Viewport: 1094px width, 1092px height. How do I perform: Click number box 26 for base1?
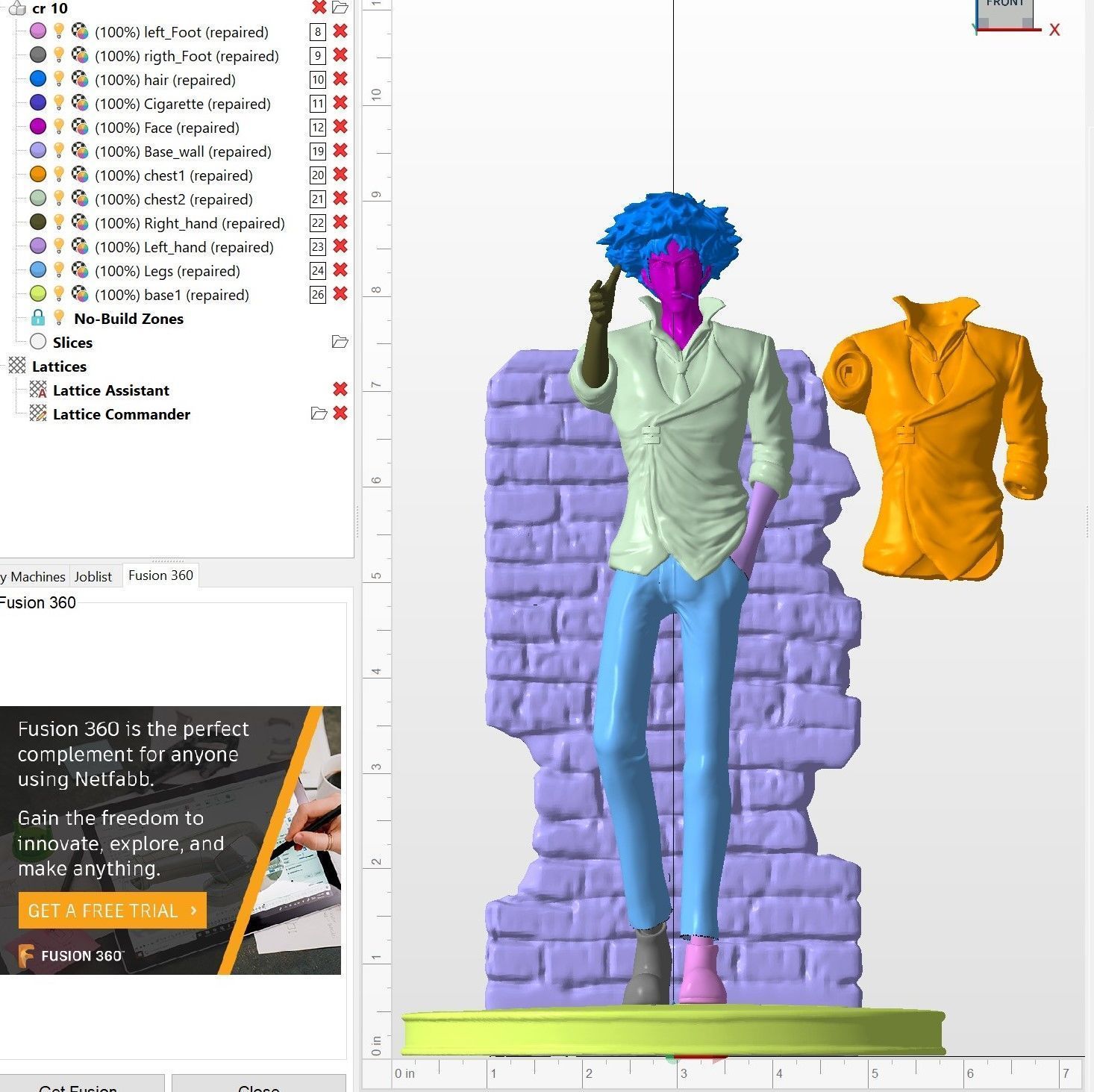(318, 294)
